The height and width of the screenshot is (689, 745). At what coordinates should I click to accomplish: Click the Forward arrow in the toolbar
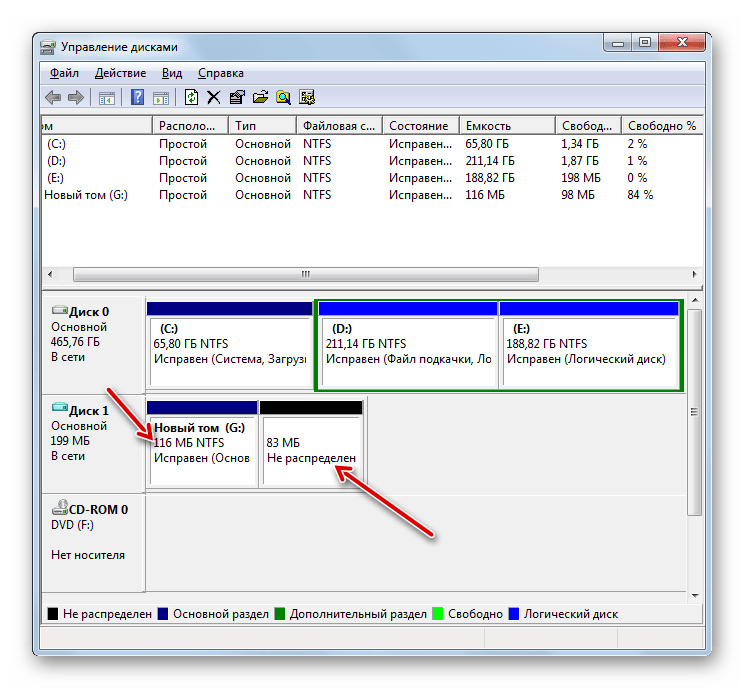coord(76,97)
